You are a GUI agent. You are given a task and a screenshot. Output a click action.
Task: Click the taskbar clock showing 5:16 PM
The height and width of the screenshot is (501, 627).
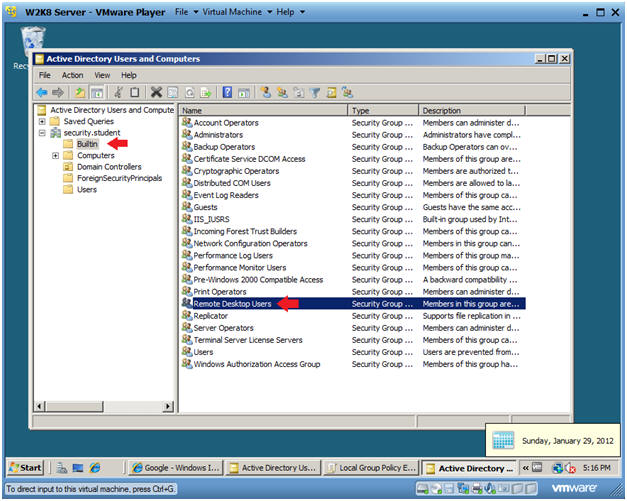[597, 468]
